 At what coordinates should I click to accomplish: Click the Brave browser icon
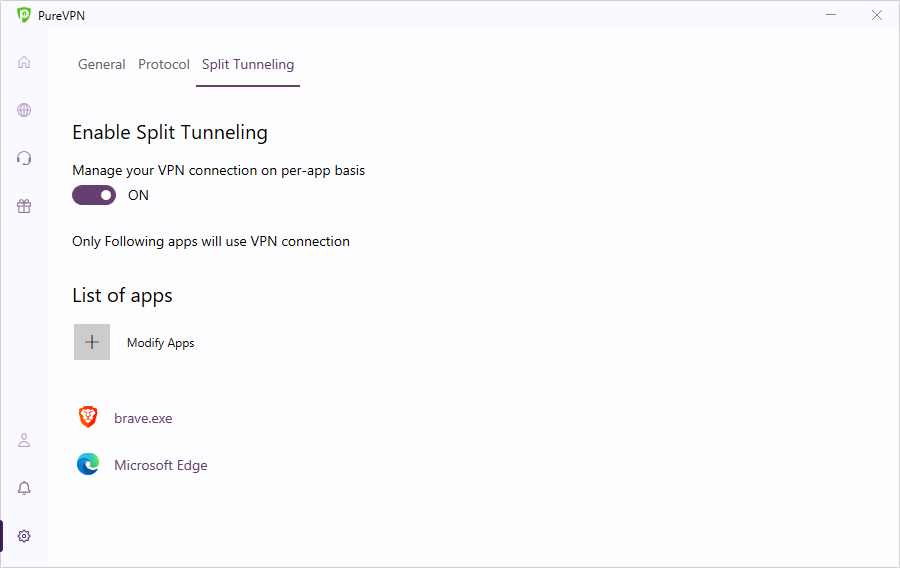tap(88, 418)
